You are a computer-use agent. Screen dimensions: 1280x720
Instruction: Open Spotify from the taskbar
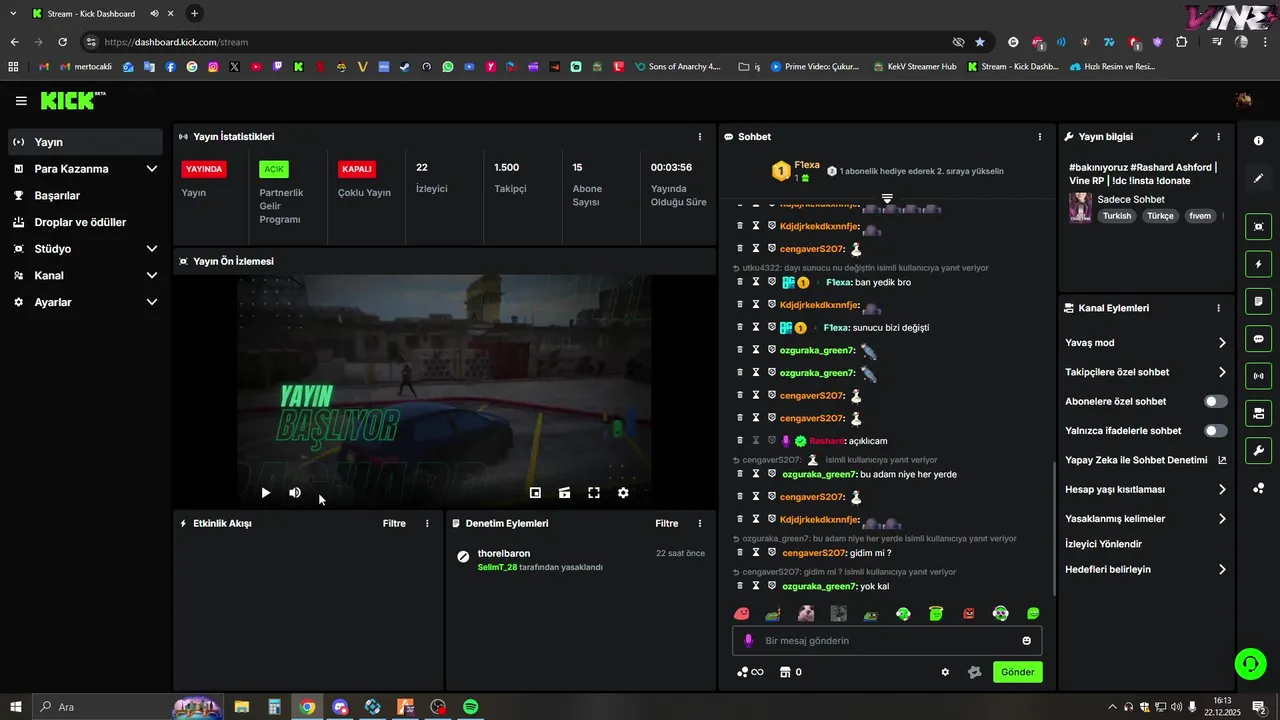pos(470,707)
